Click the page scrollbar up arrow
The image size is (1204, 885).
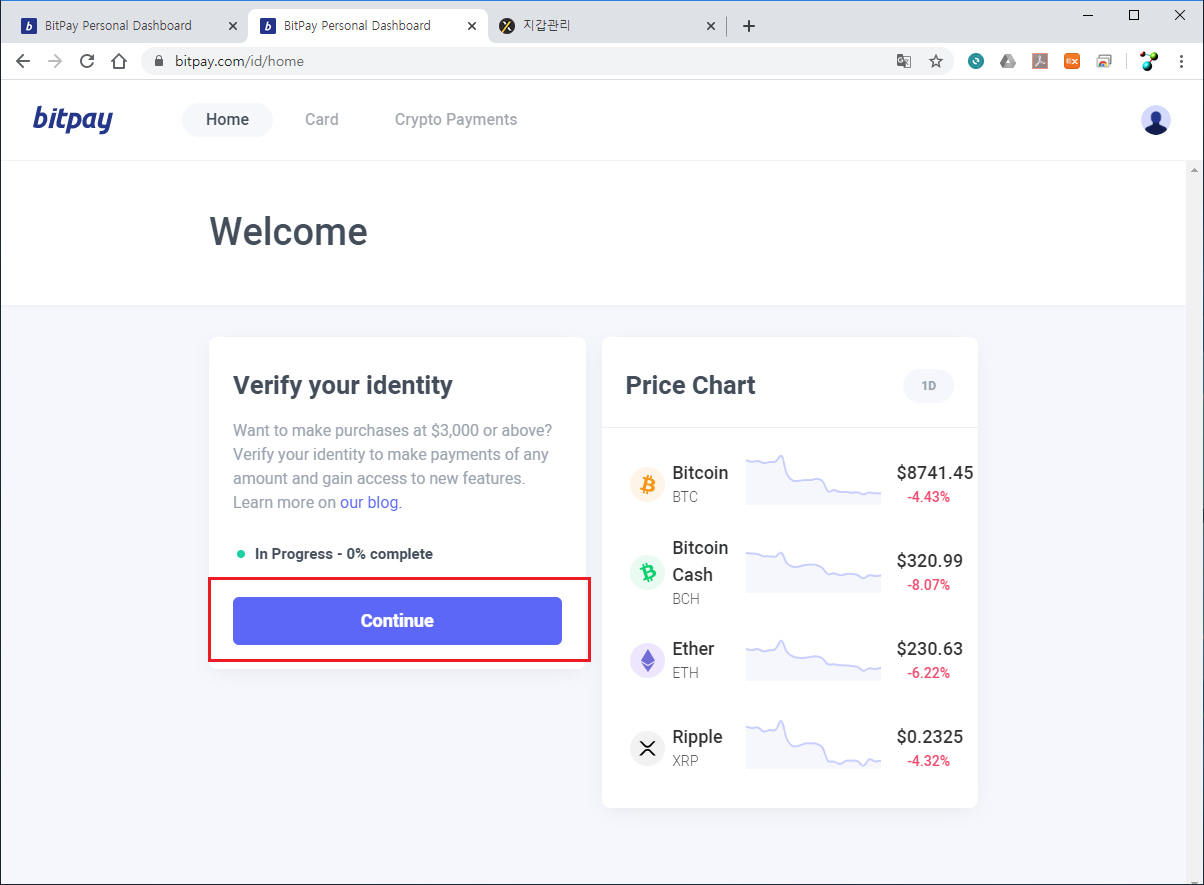tap(1194, 171)
